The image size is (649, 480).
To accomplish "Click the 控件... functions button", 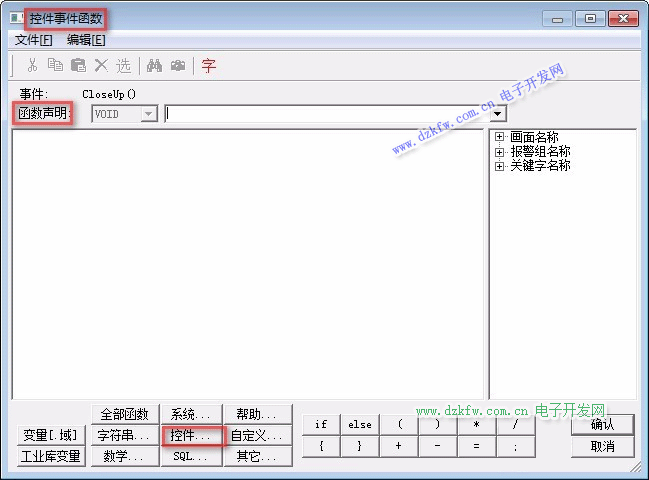I will pyautogui.click(x=190, y=436).
